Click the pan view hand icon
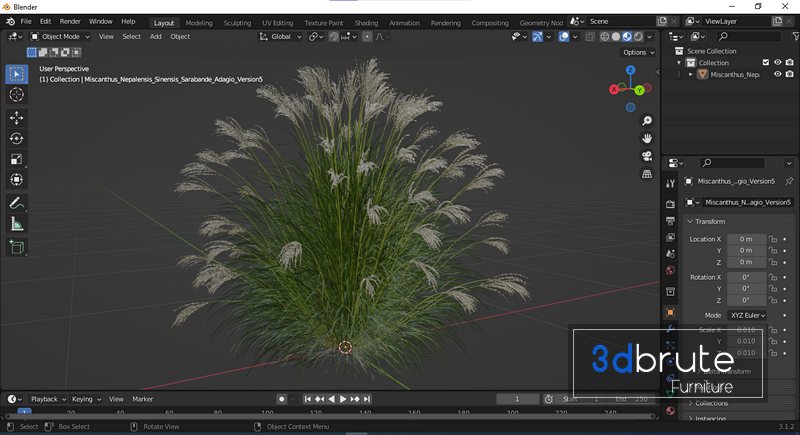Screen dimensions: 800x435 click(x=647, y=138)
